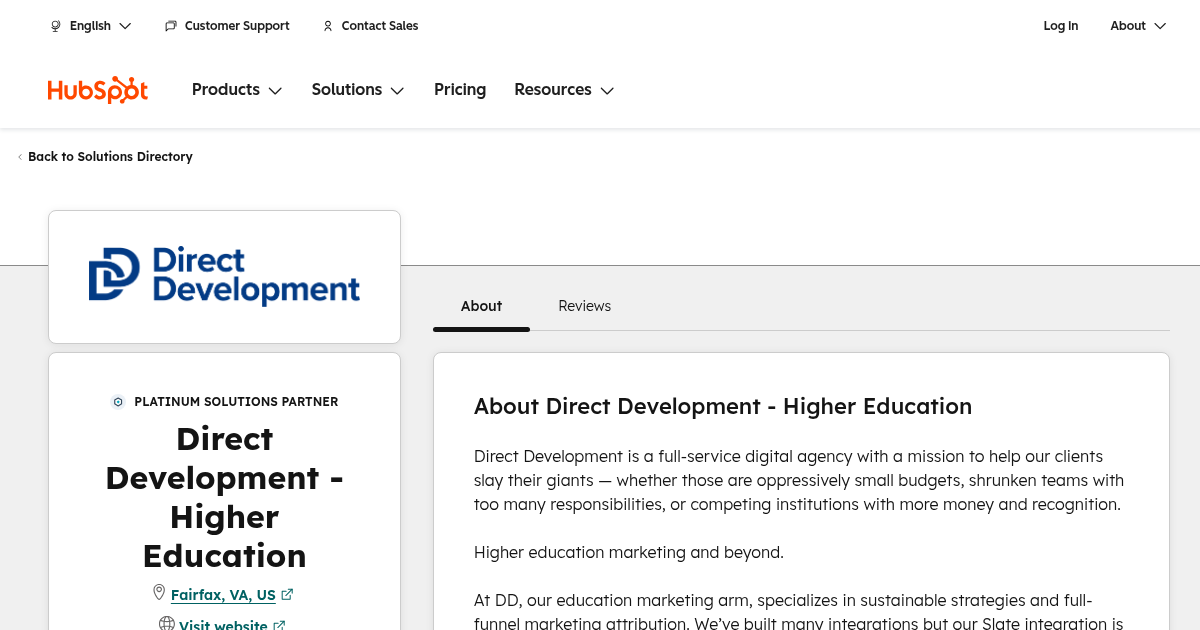Click the language globe icon

[x=56, y=26]
